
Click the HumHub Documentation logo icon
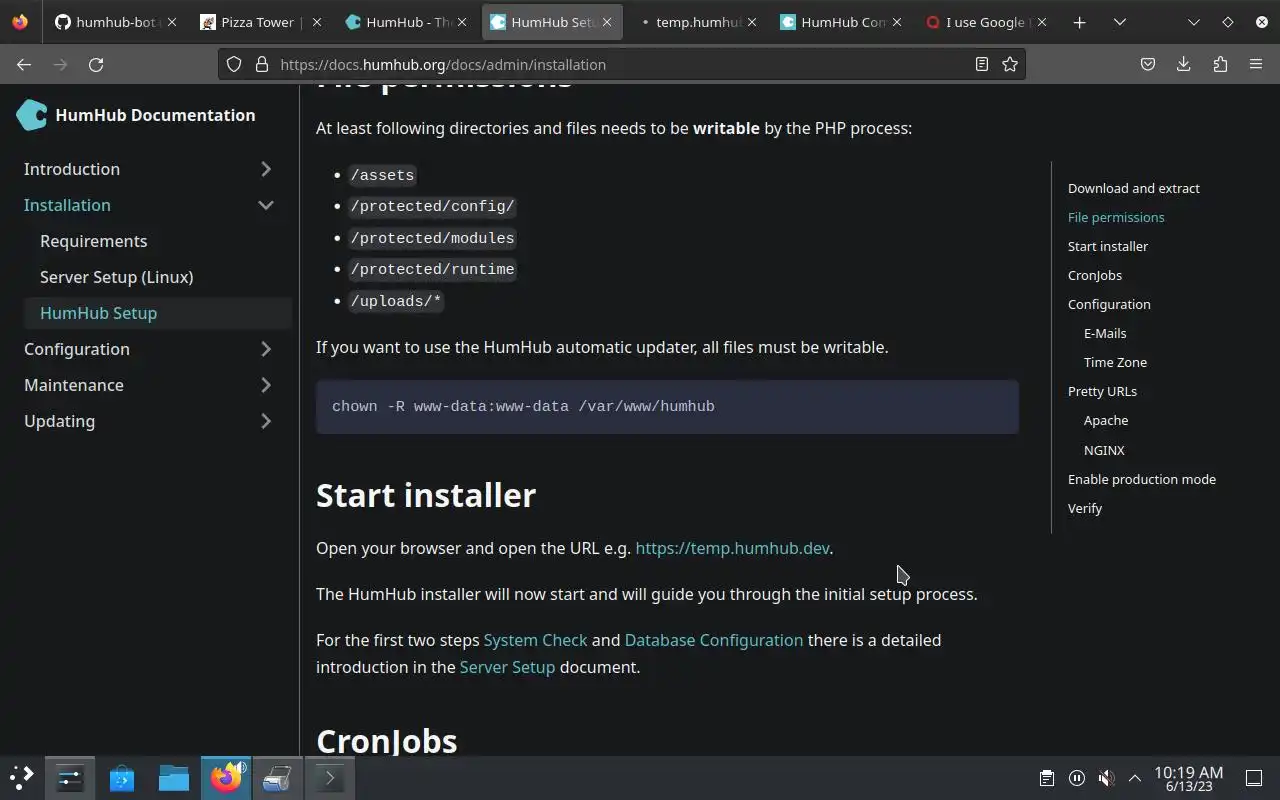coord(32,115)
